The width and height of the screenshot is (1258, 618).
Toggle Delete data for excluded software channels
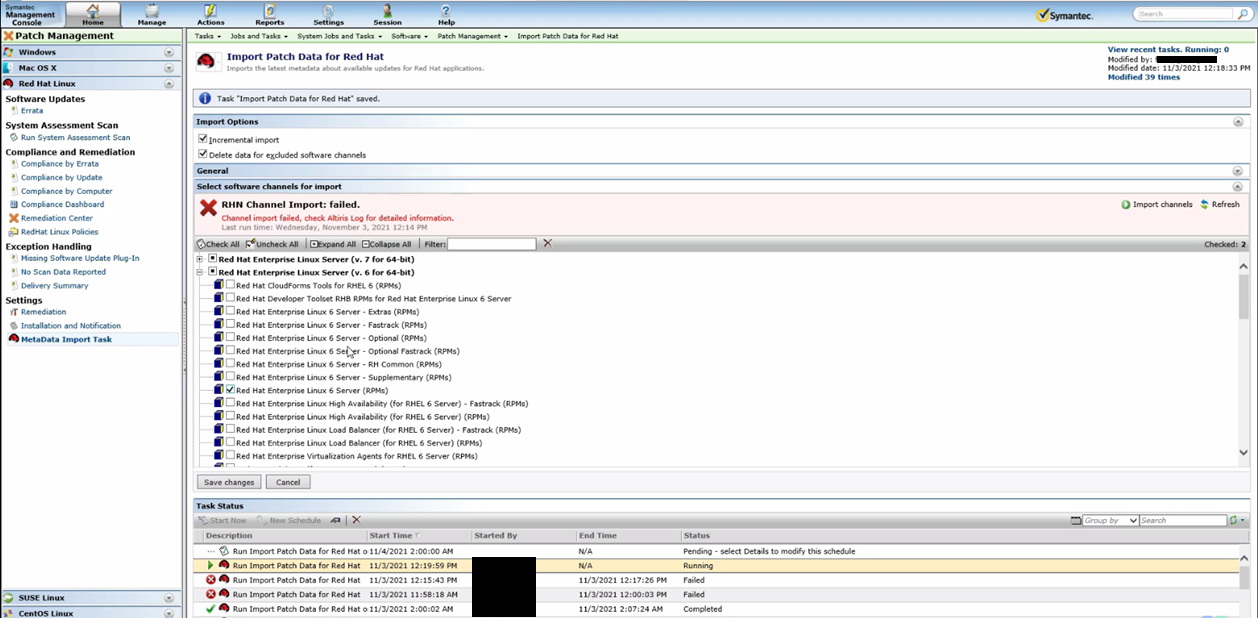(x=203, y=154)
